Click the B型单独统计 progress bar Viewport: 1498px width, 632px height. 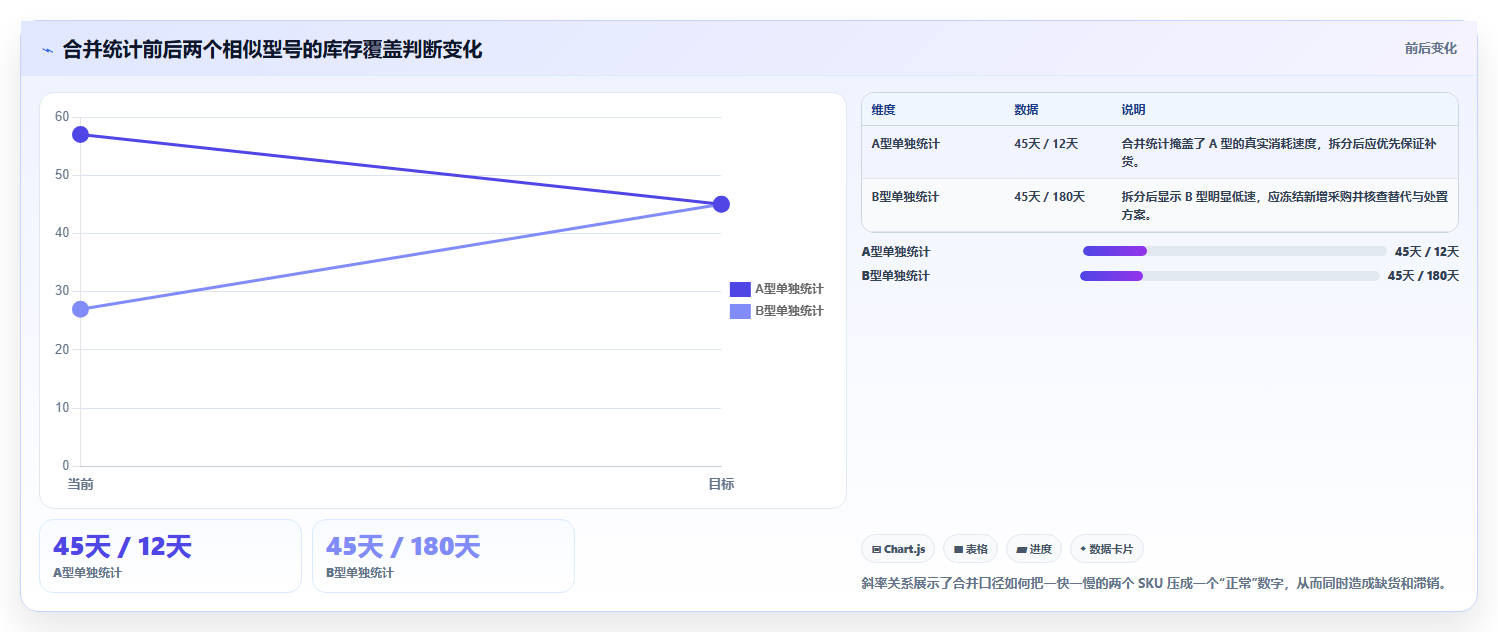coord(1230,276)
